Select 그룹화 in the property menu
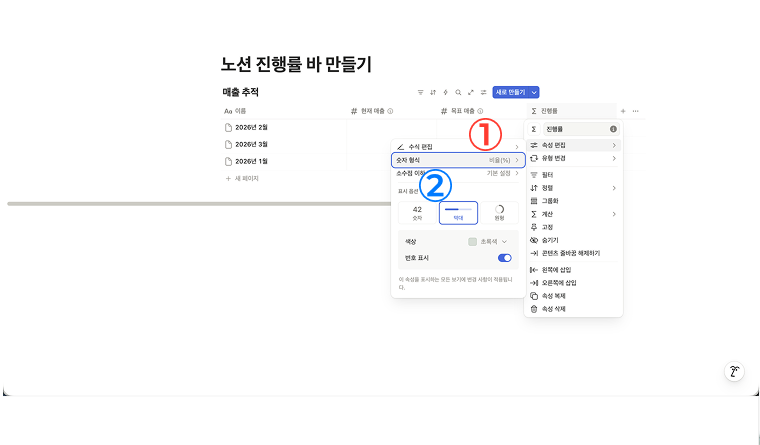The width and height of the screenshot is (760, 445). coord(573,201)
